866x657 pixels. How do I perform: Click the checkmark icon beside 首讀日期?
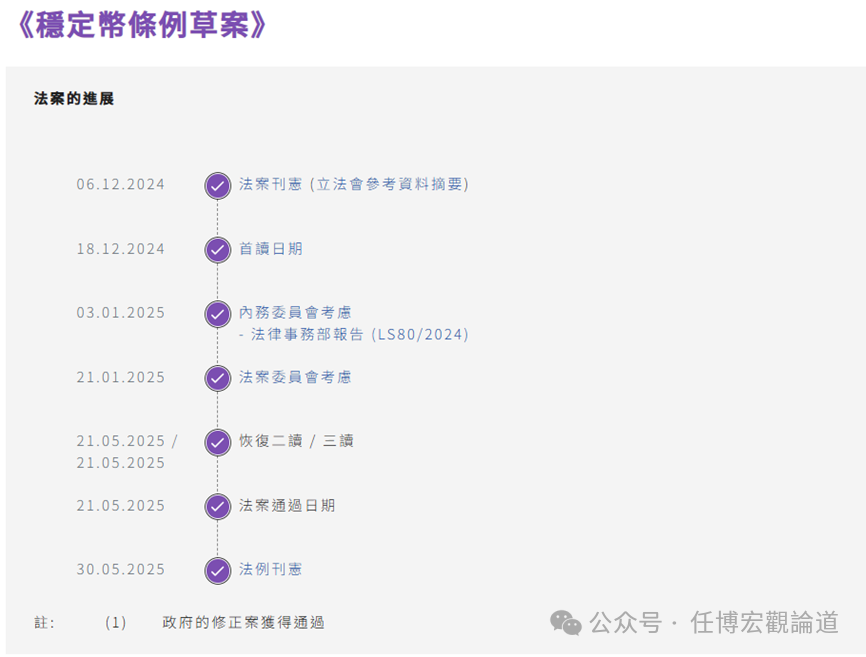[217, 249]
